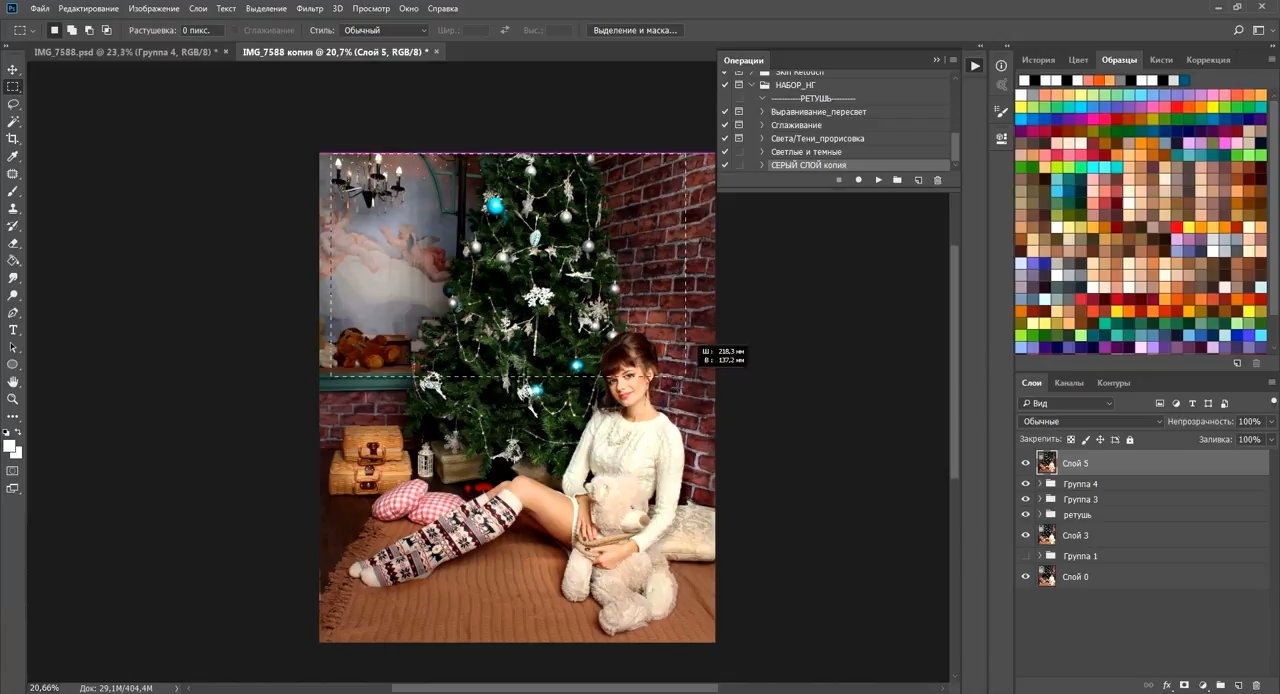Hide the Группа 4 group

click(x=1025, y=484)
